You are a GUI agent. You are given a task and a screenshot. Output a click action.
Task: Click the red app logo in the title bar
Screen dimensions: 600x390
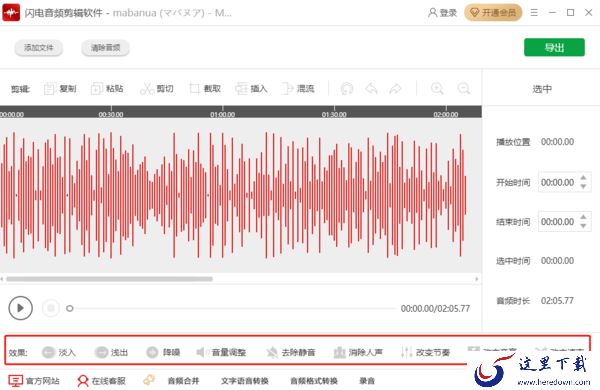point(11,13)
